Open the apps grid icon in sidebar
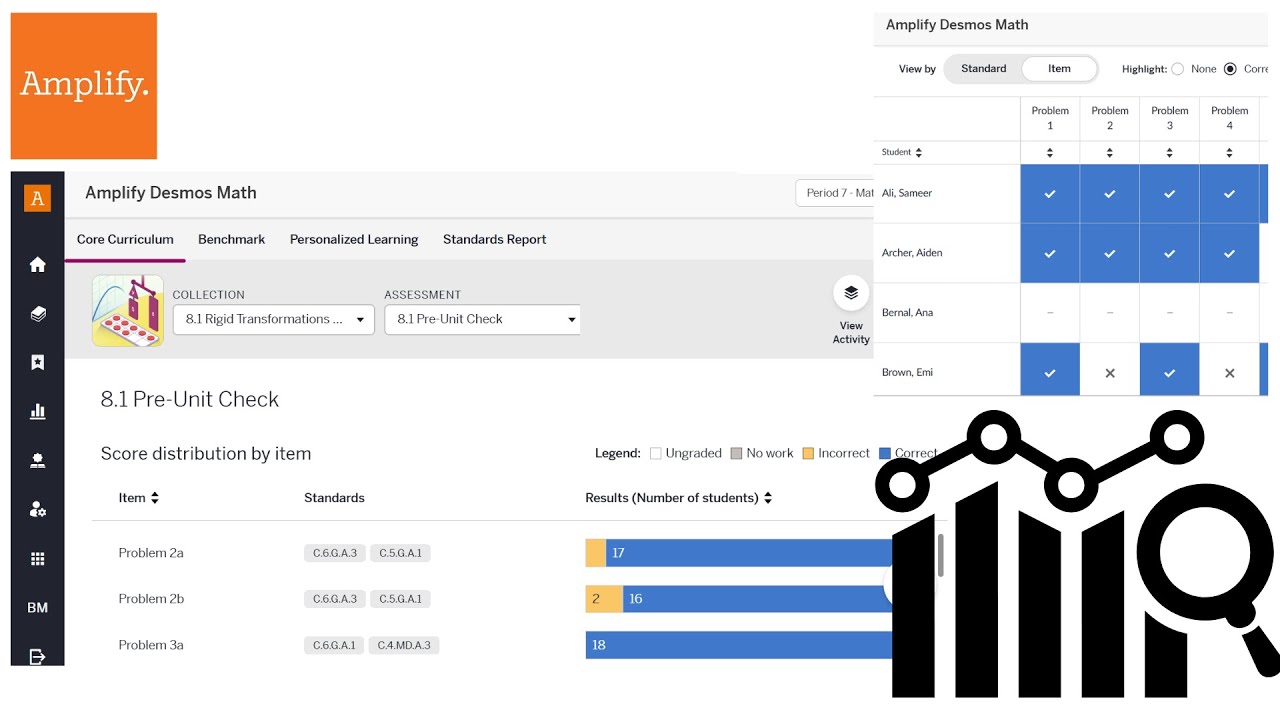The width and height of the screenshot is (1280, 720). pos(37,559)
